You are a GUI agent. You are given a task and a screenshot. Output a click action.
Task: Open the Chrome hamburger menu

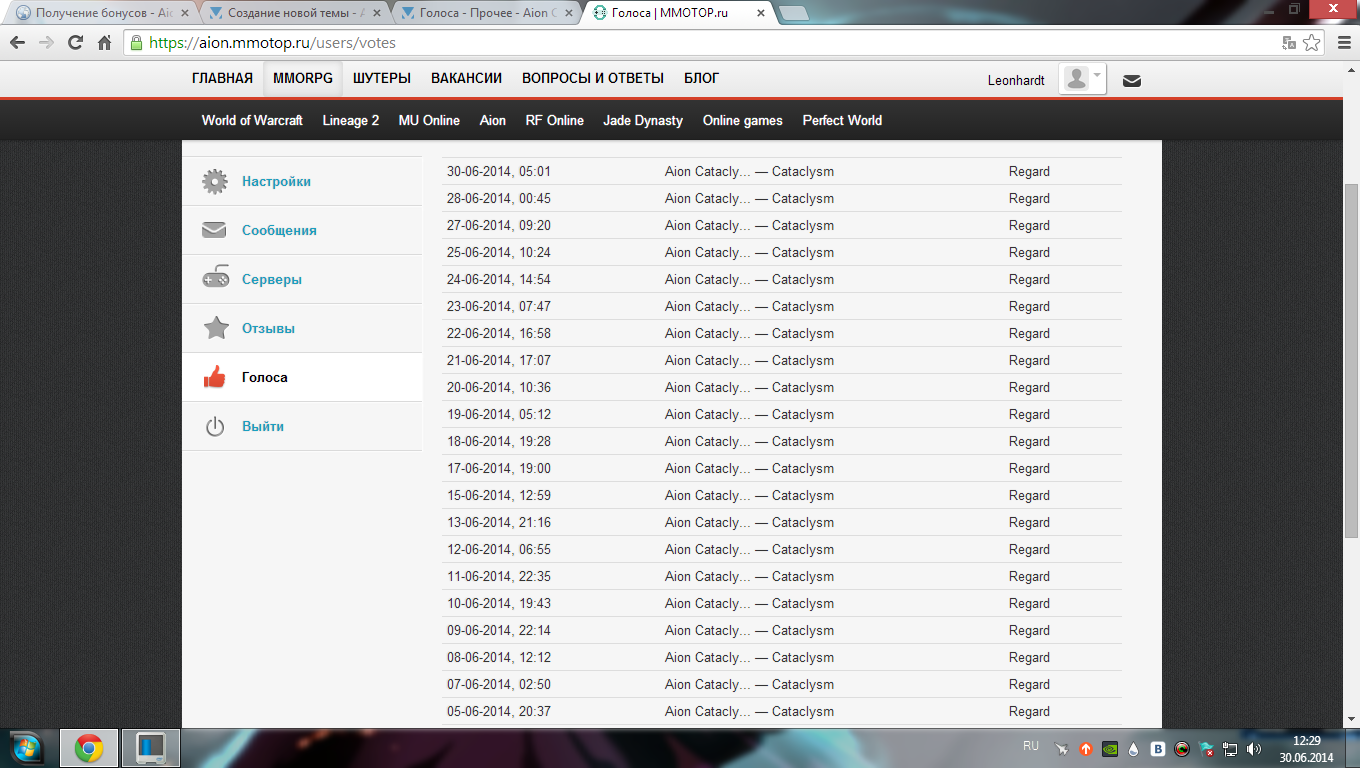(1343, 43)
